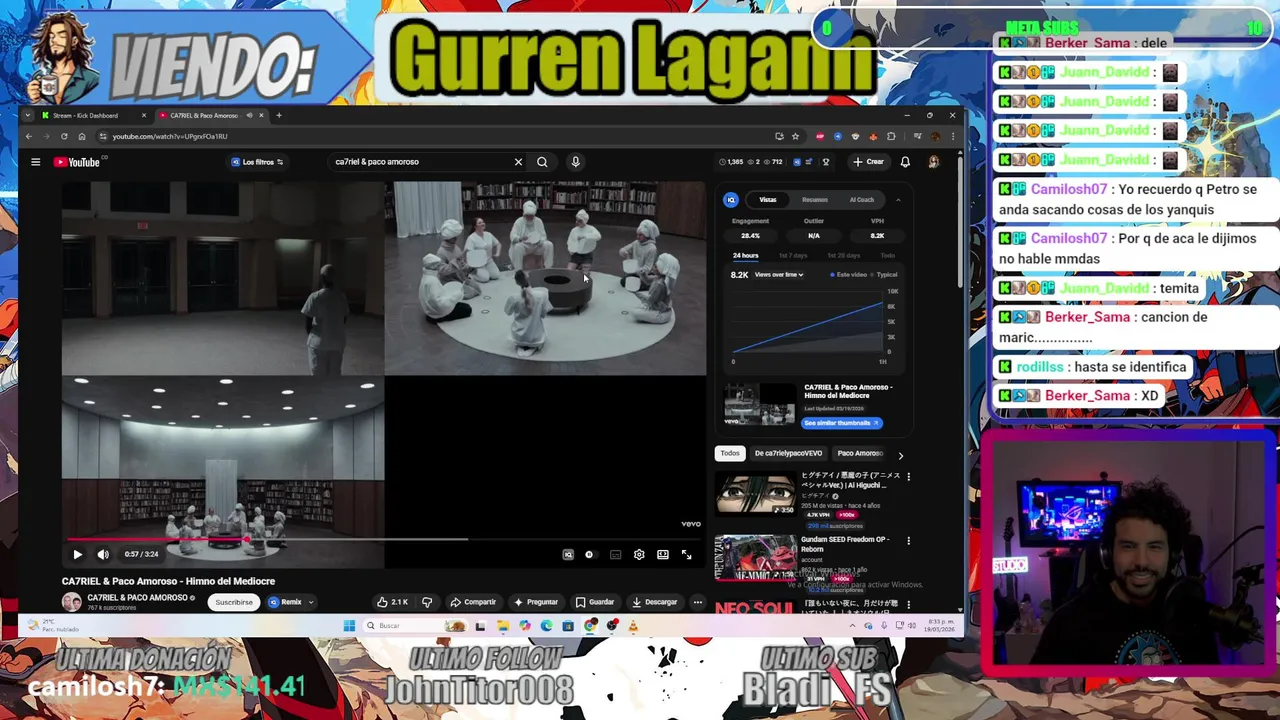The image size is (1280, 720).
Task: Select the 1st 28 days range tab
Action: click(x=843, y=256)
